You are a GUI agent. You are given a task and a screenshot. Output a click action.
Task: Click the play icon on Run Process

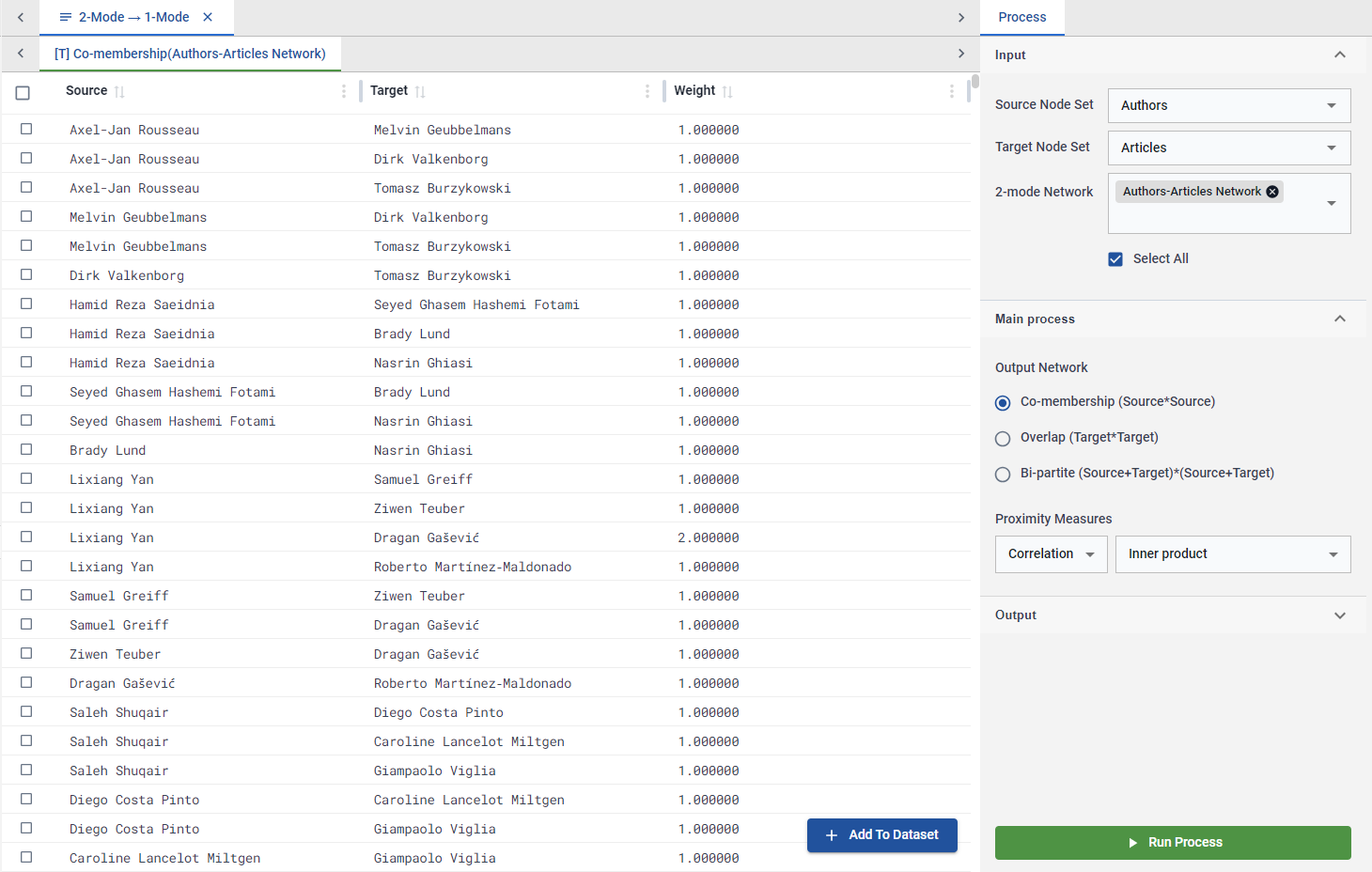point(1133,843)
